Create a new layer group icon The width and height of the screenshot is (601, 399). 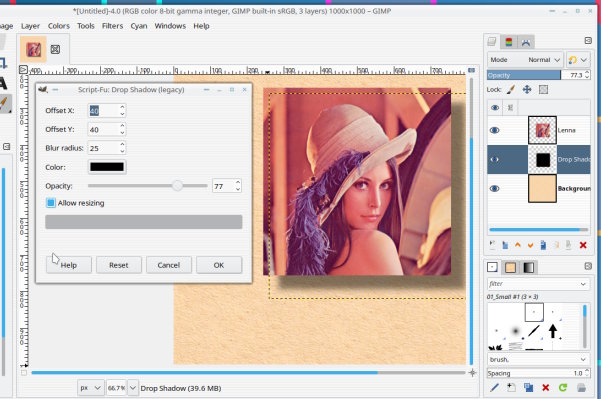point(505,245)
